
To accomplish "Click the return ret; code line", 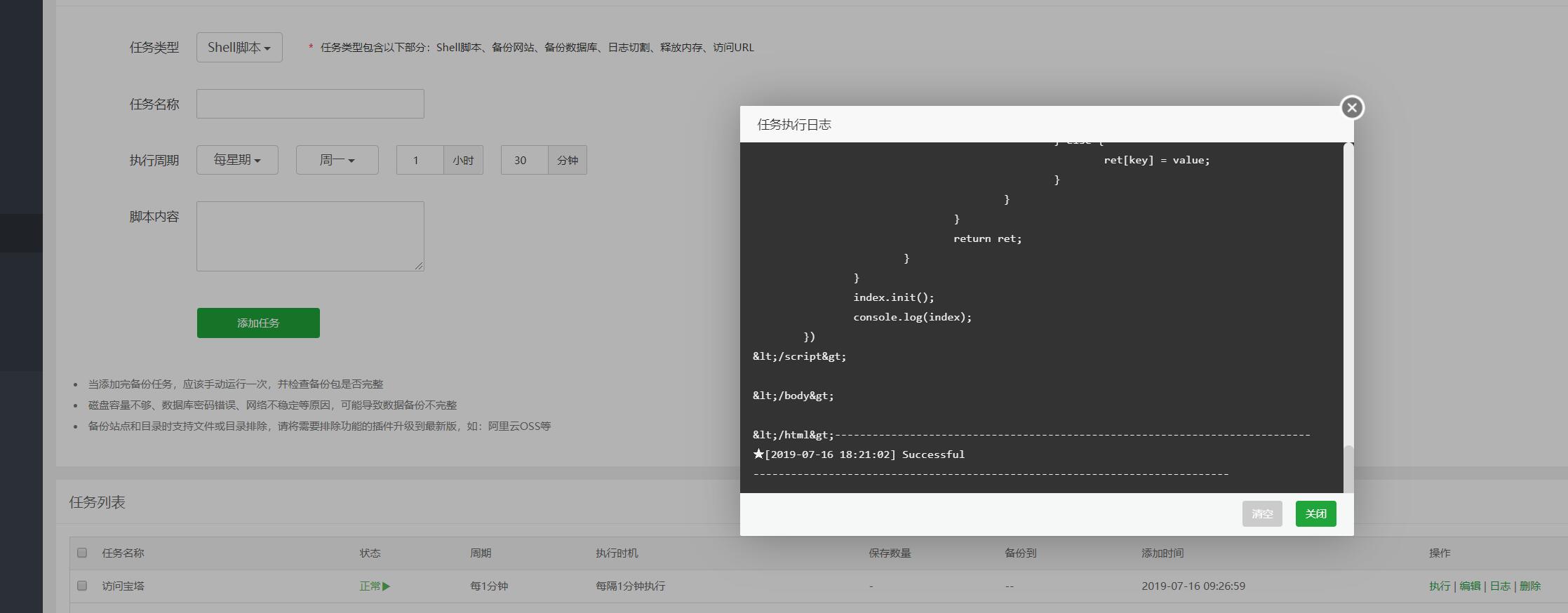I will (x=988, y=238).
